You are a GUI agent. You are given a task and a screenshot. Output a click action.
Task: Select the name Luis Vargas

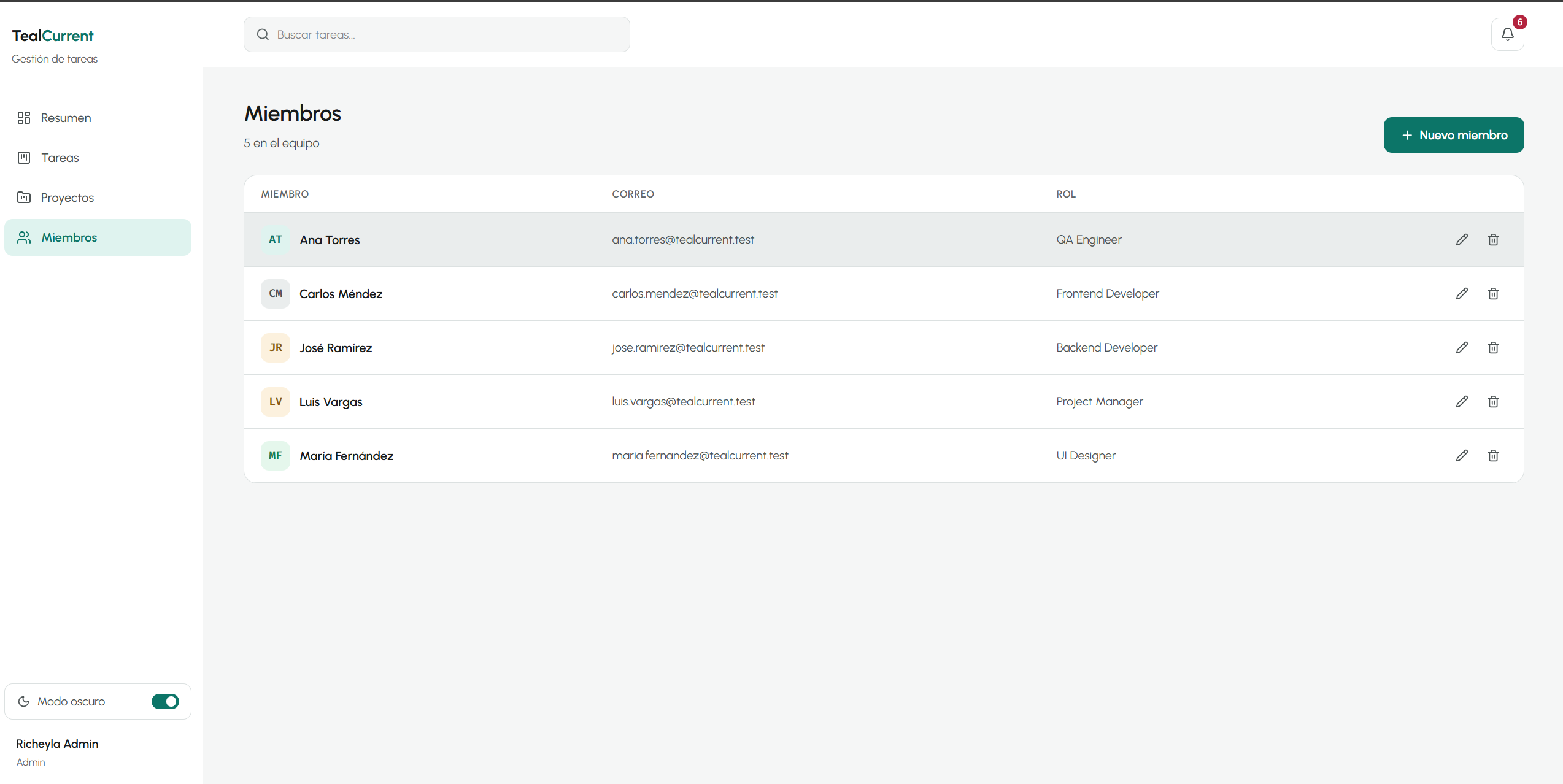(x=331, y=402)
